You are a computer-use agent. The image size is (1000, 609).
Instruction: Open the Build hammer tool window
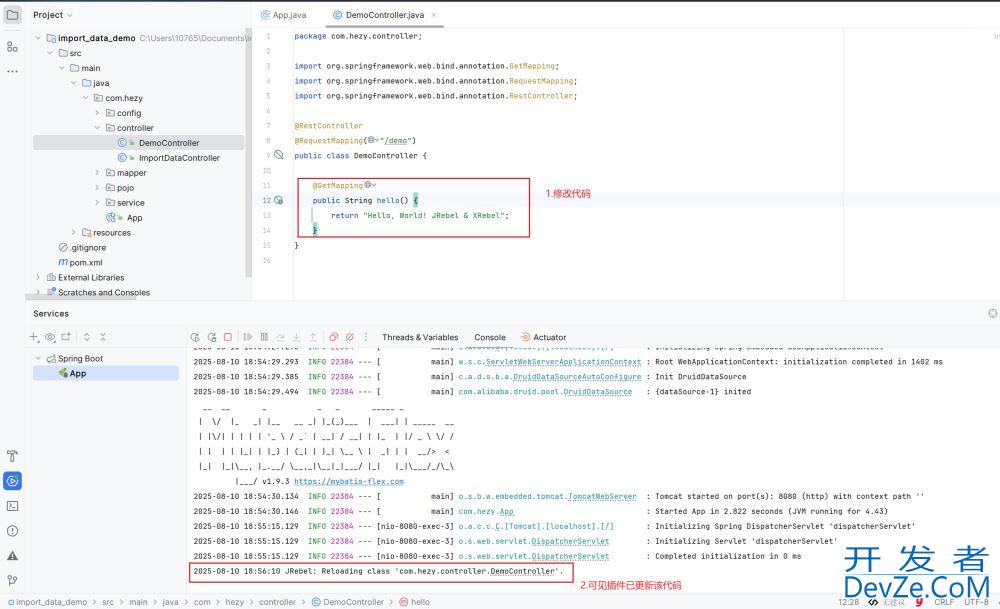(12, 456)
